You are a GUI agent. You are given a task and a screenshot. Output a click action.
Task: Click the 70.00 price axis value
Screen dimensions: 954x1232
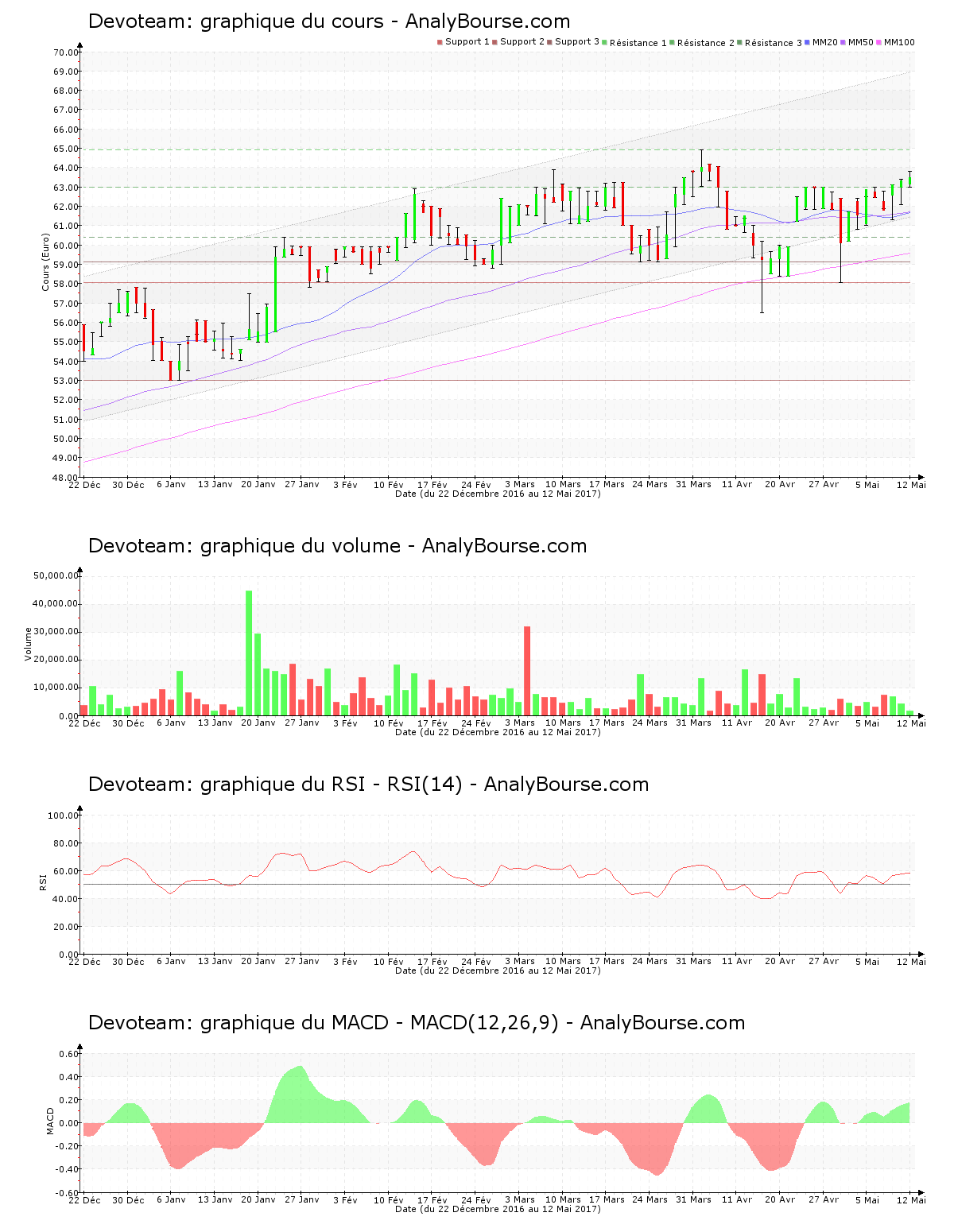(x=66, y=52)
